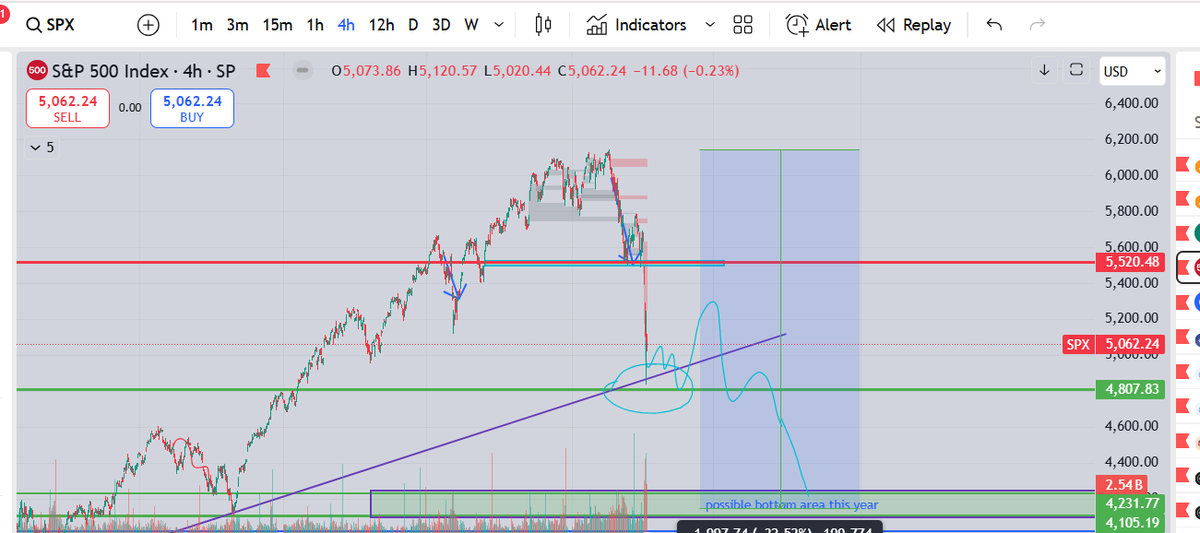The image size is (1200, 533).
Task: Switch to the D daily timeframe
Action: point(413,25)
